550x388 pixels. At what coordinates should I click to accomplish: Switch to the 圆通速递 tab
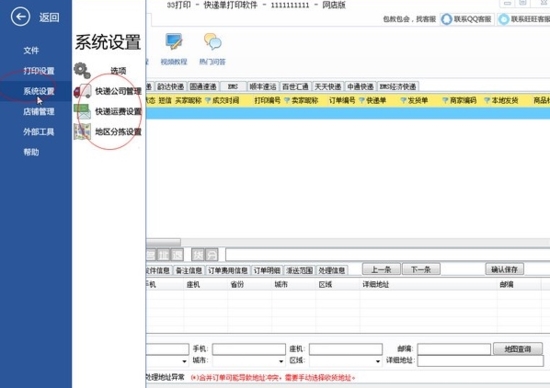click(203, 86)
